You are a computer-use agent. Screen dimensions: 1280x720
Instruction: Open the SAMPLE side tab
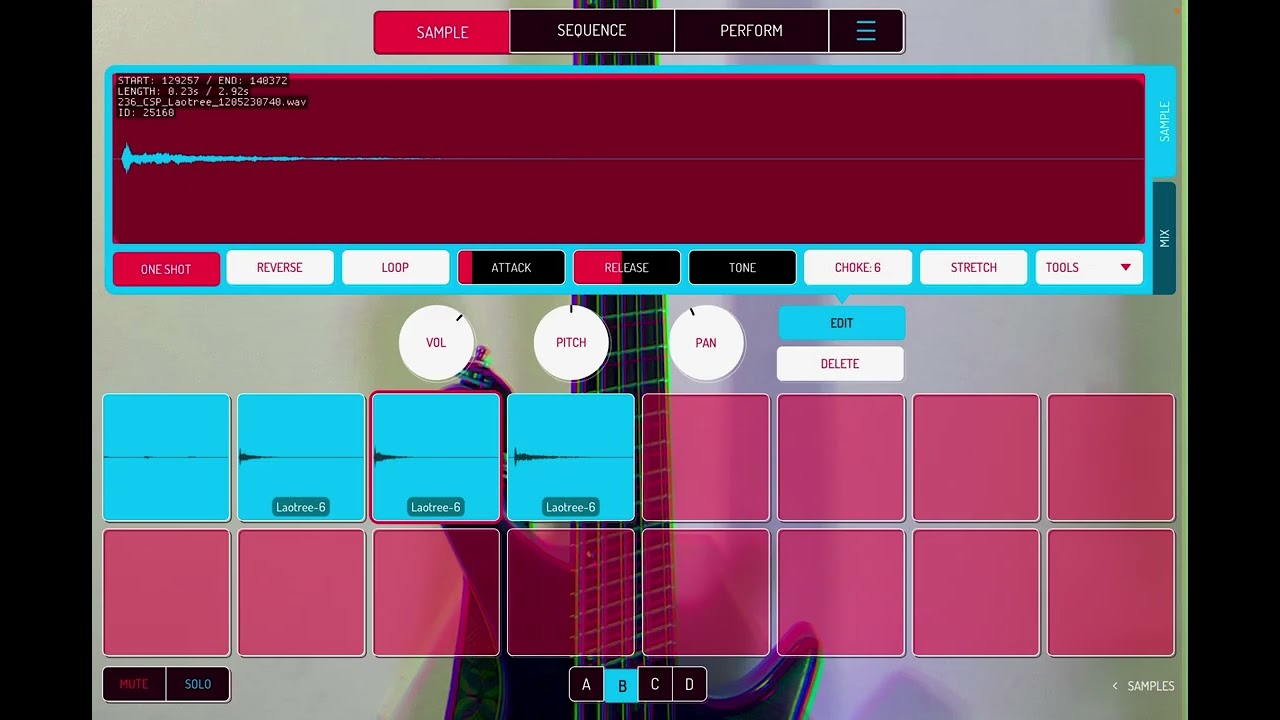pyautogui.click(x=1164, y=121)
